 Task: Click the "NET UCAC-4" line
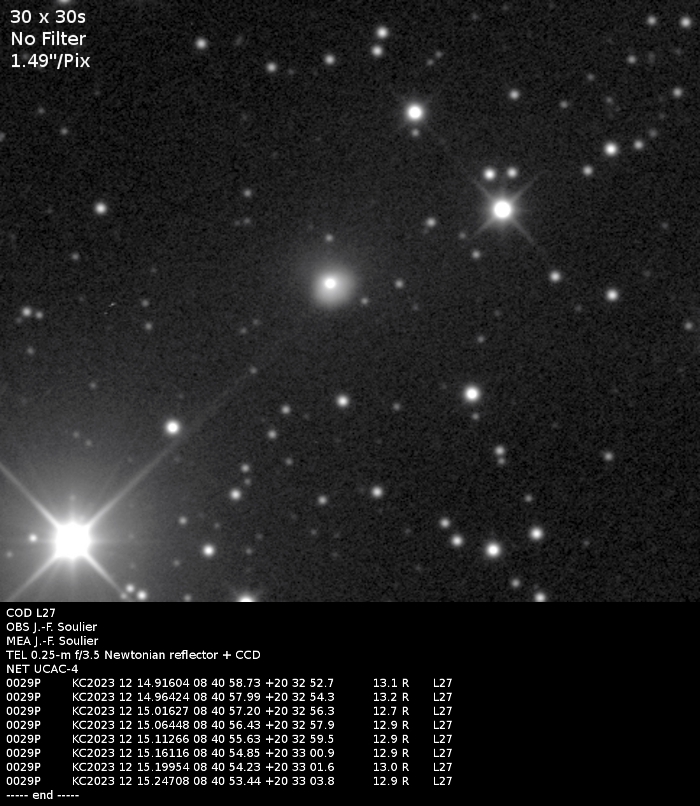(42, 669)
